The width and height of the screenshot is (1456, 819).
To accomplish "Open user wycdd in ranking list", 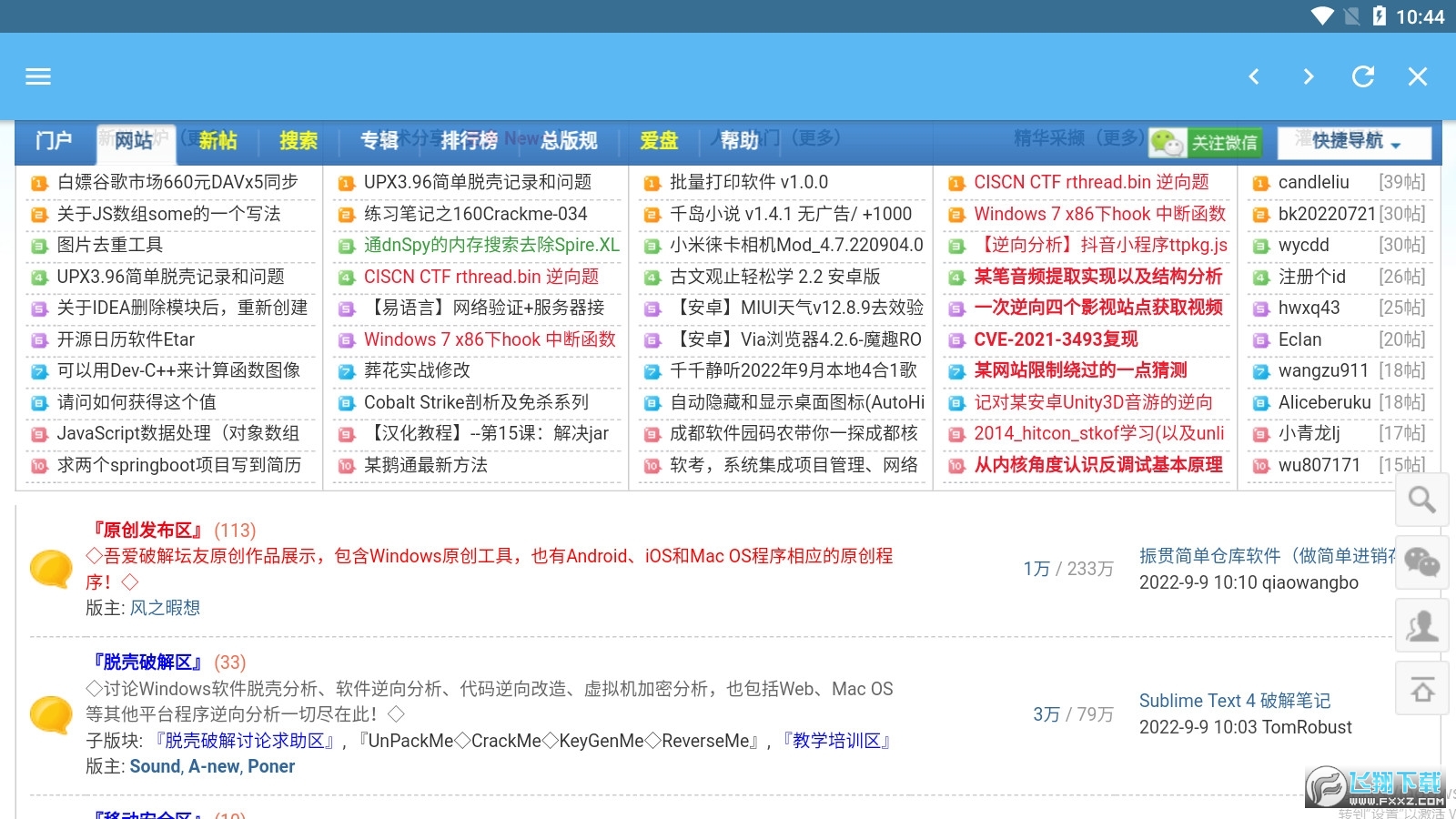I will coord(1303,245).
